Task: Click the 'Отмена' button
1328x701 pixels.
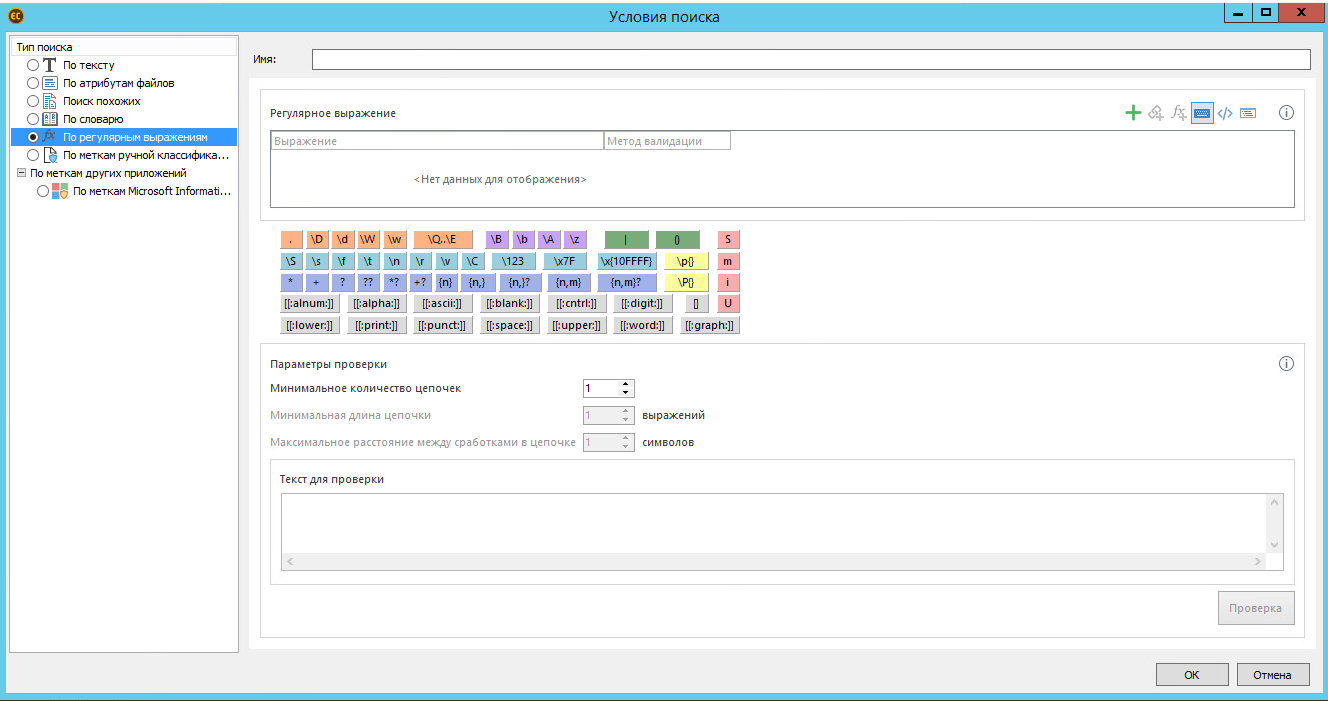Action: pyautogui.click(x=1273, y=675)
